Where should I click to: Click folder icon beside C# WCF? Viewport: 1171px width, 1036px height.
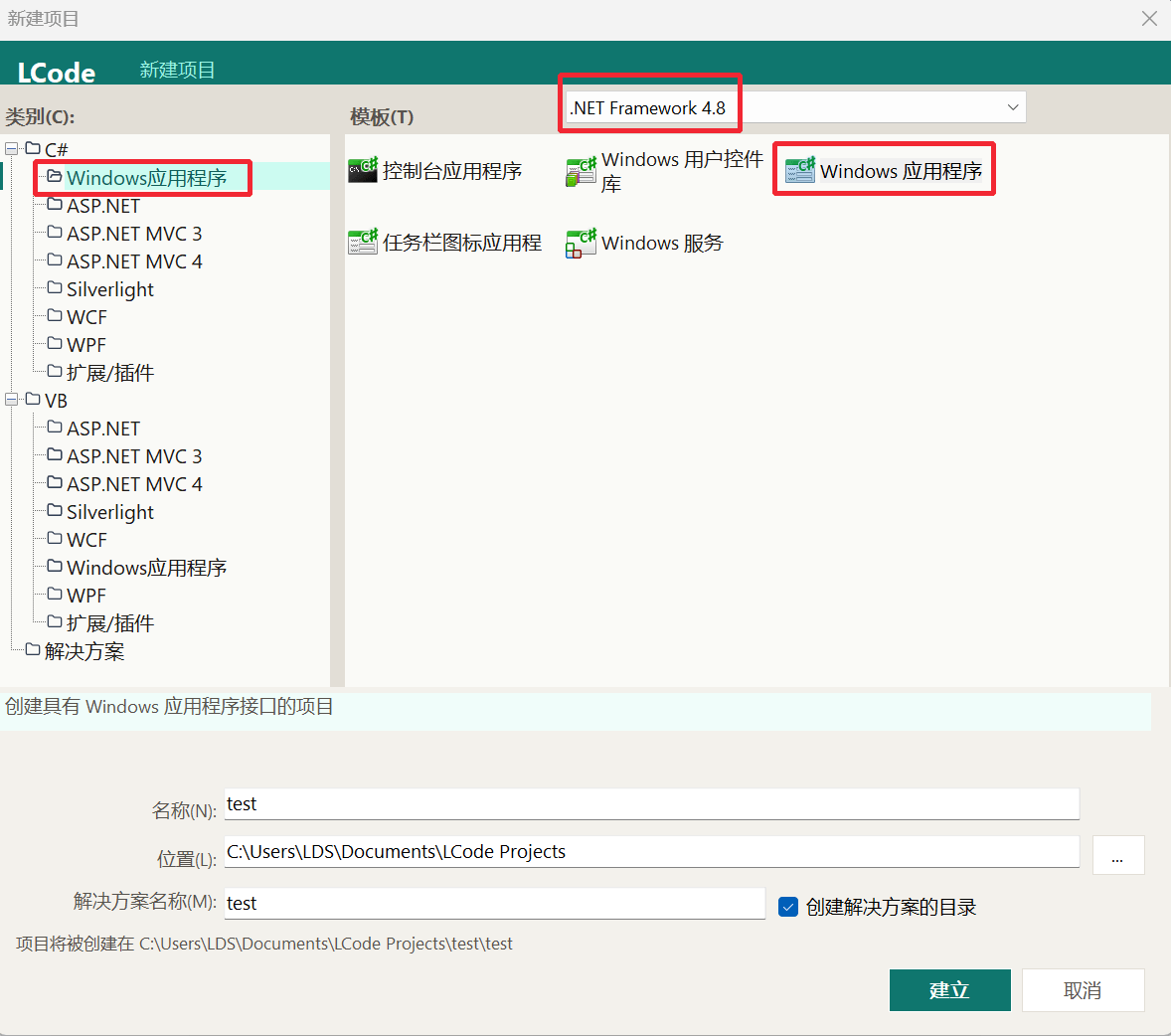(55, 315)
